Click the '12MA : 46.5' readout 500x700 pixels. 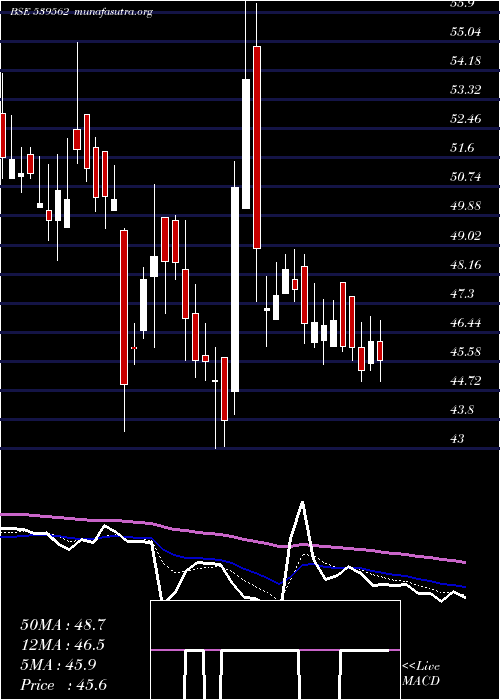point(63,645)
